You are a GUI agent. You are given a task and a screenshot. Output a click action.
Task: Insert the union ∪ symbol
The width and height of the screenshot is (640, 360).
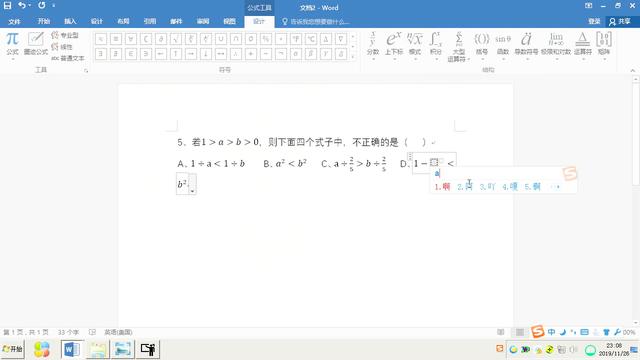point(221,39)
